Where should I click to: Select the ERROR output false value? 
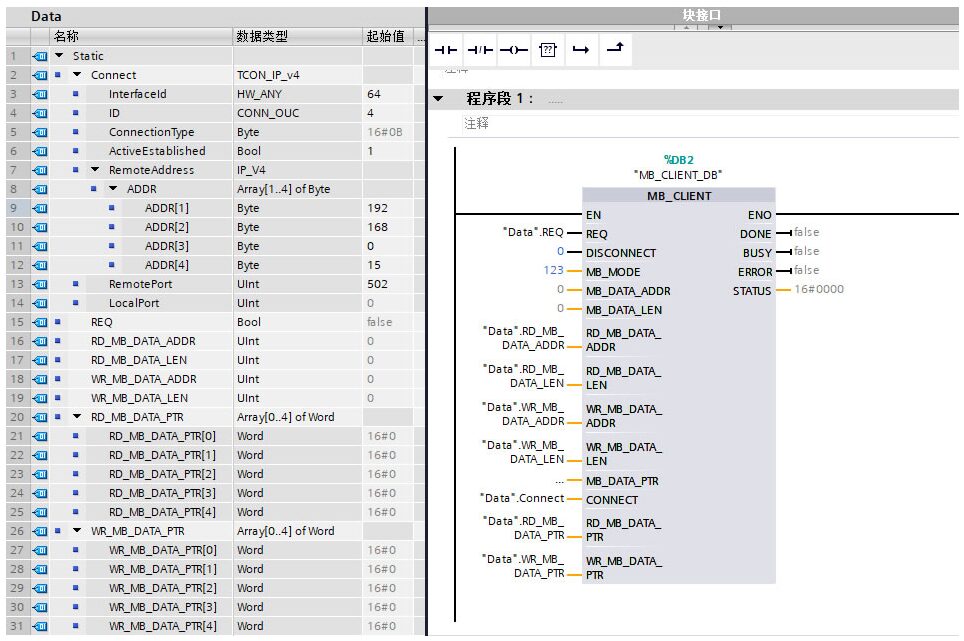pyautogui.click(x=806, y=270)
